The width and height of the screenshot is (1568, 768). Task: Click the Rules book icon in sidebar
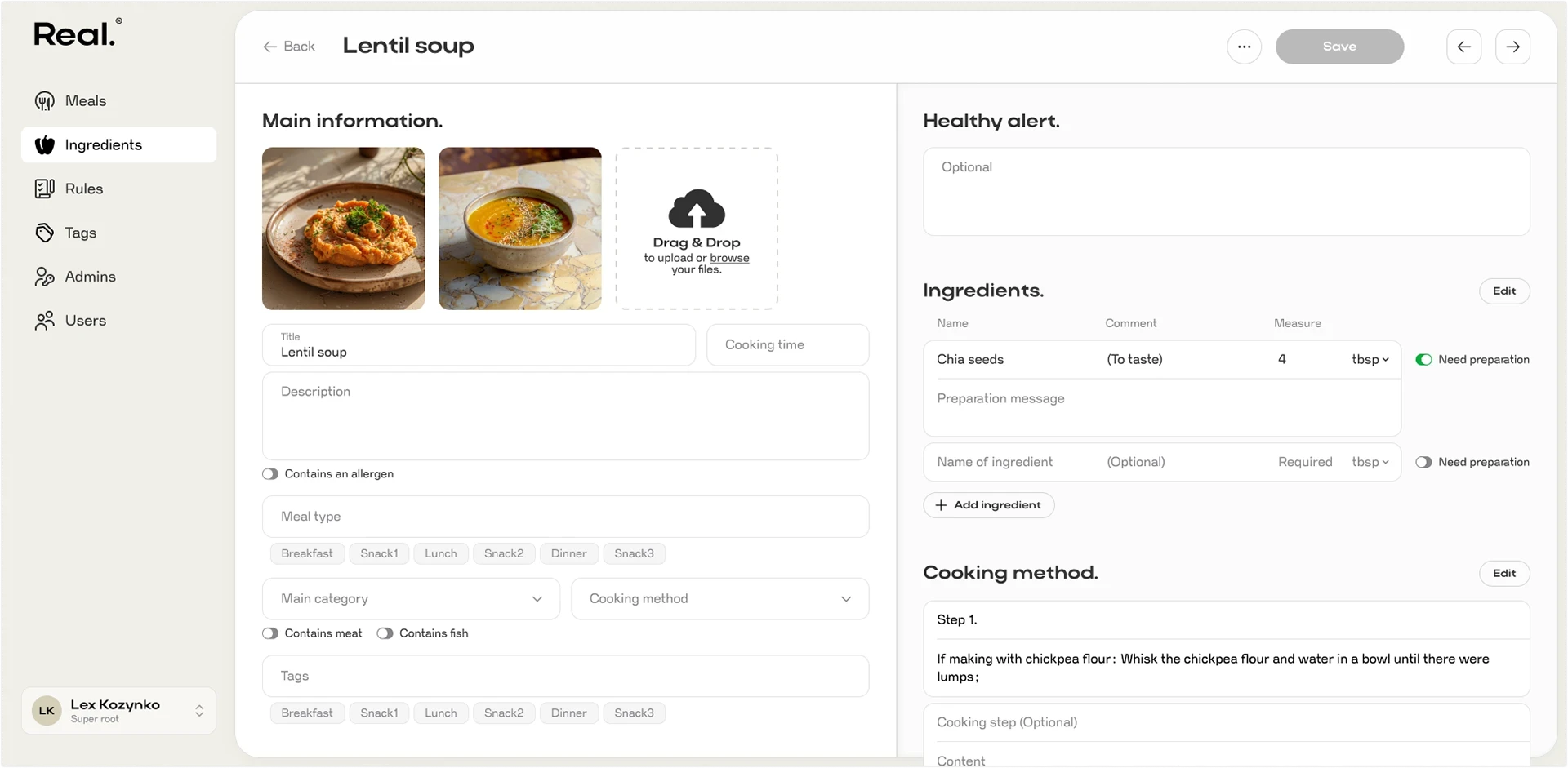(x=45, y=189)
